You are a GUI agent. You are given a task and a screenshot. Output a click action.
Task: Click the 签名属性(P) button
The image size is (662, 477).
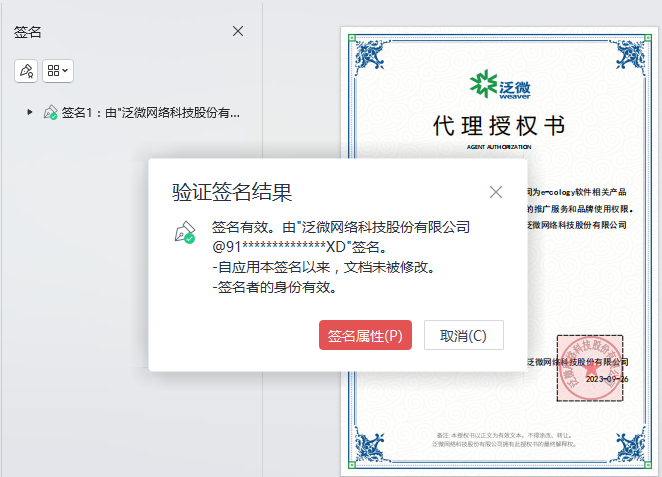[365, 336]
